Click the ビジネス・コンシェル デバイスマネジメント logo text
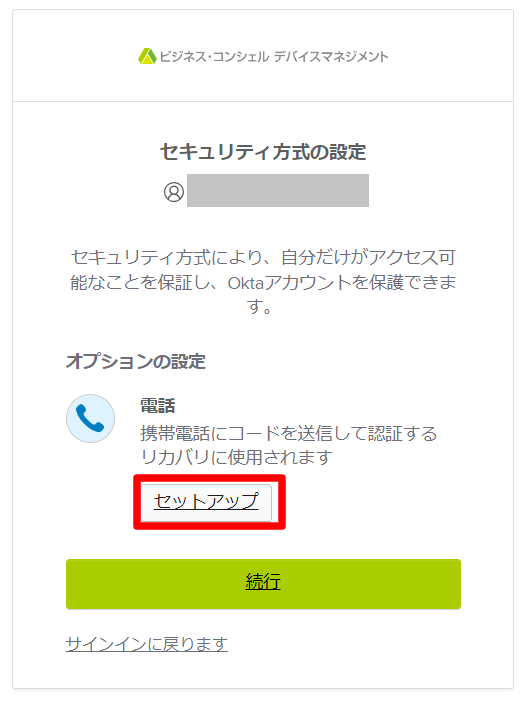This screenshot has height=703, width=527. coord(274,56)
